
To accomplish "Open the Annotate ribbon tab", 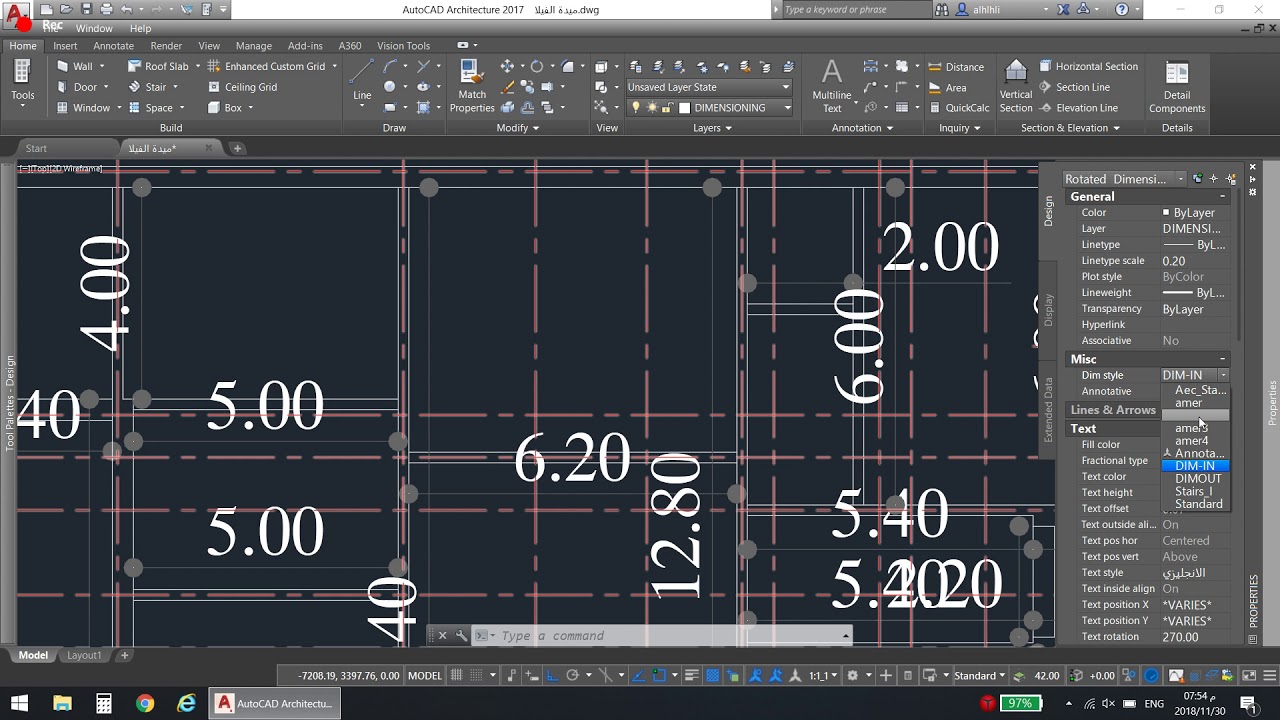I will [113, 46].
